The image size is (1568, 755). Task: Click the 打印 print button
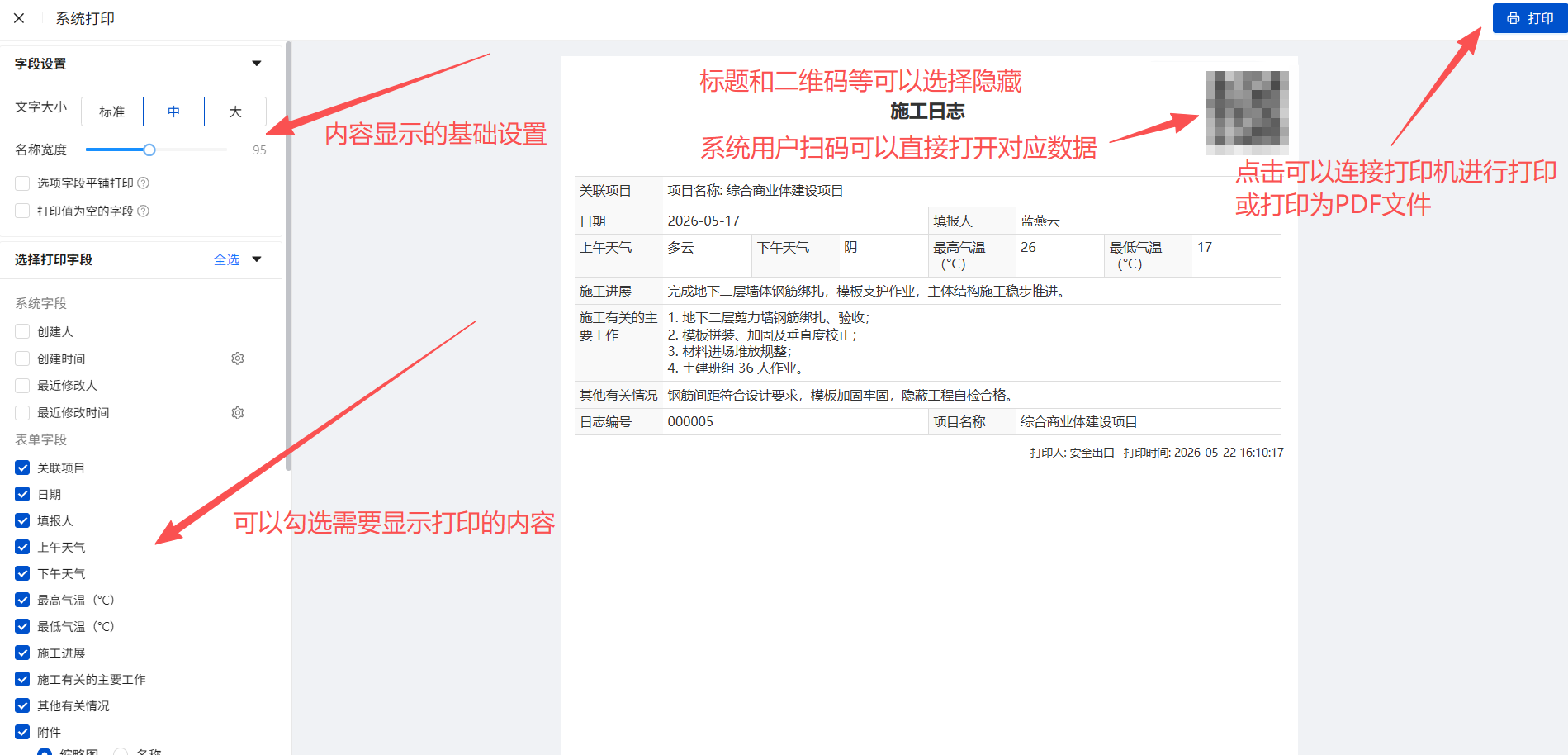[x=1530, y=18]
